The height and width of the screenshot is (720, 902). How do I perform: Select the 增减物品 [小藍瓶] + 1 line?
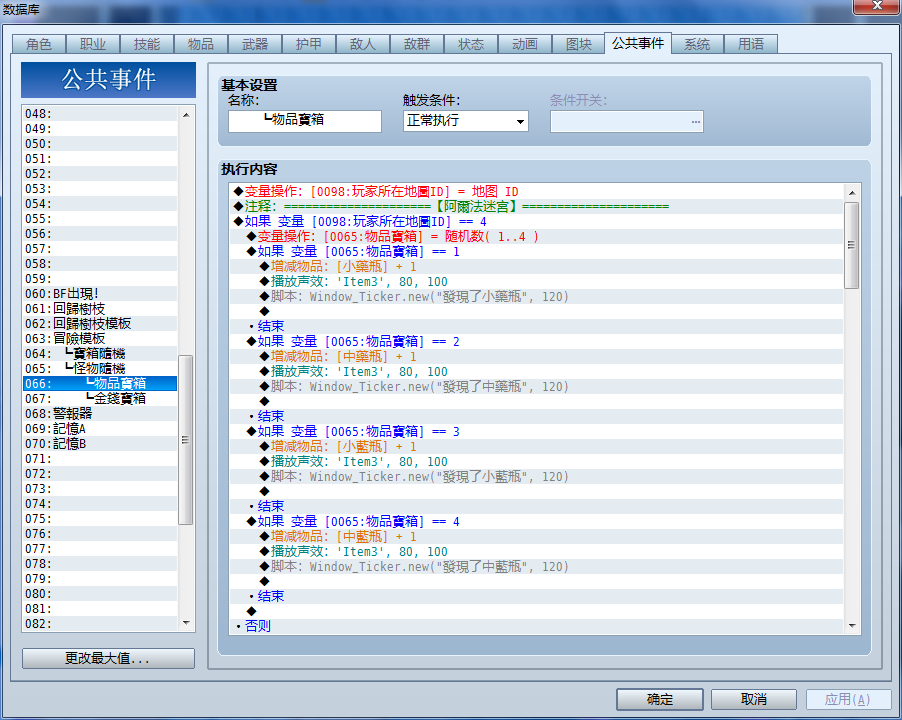tap(537, 446)
